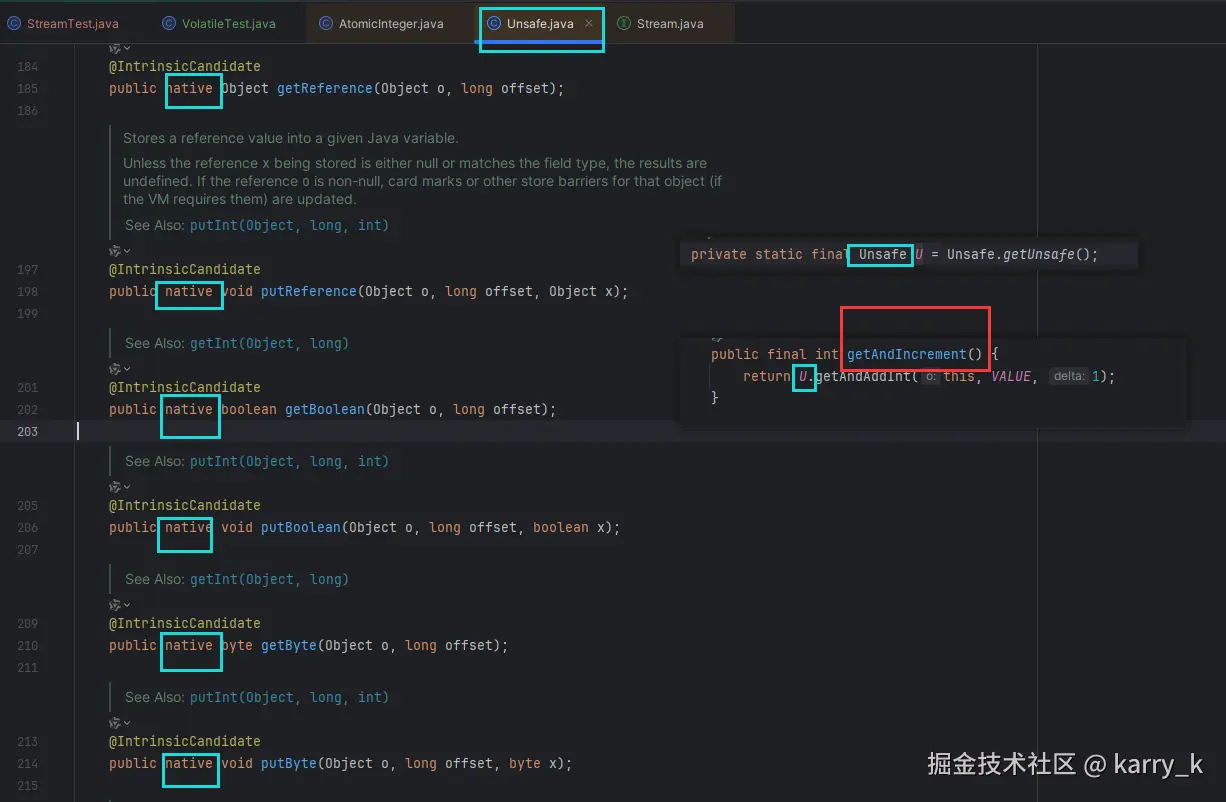Click the class icon on AtomicInteger.java tab
1226x802 pixels.
[x=326, y=24]
